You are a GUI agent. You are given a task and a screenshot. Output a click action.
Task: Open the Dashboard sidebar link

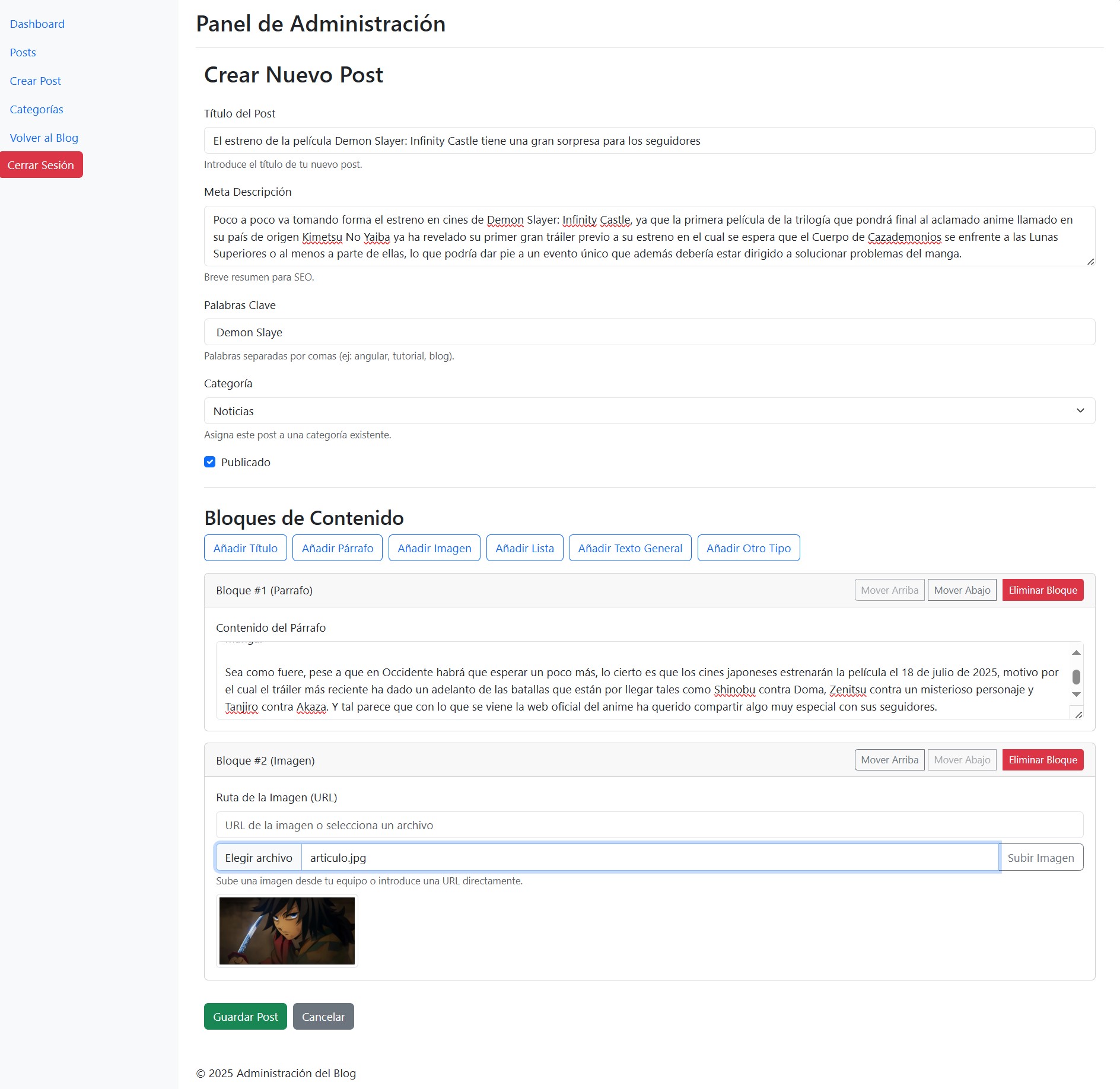tap(37, 24)
